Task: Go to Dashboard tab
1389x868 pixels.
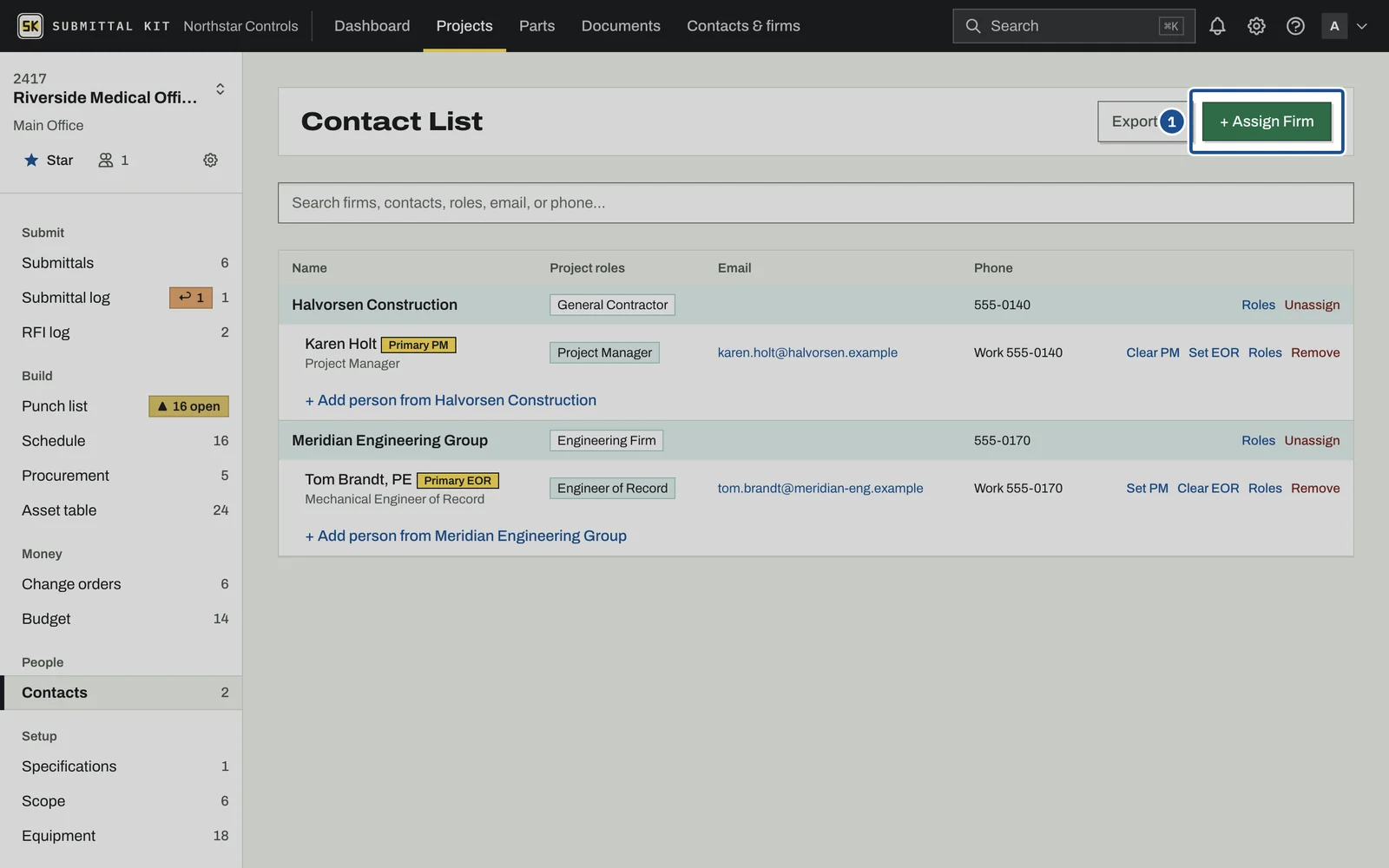Action: coord(372,26)
